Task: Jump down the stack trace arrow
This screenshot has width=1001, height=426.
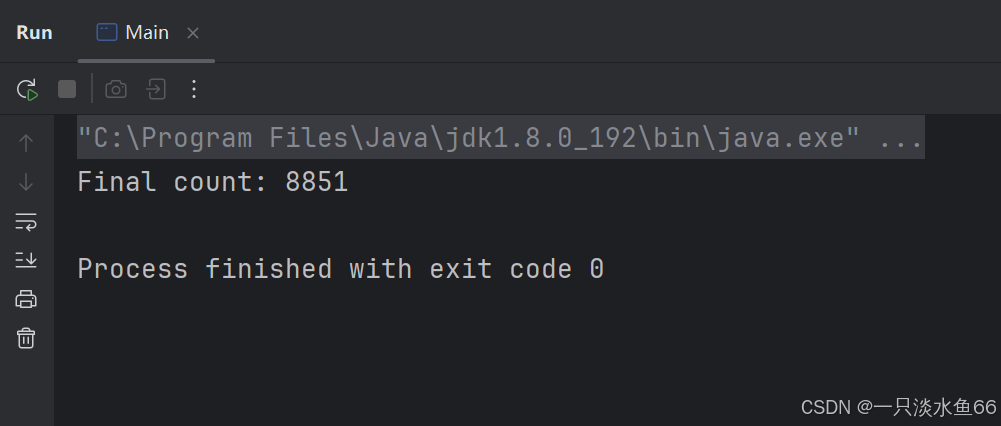Action: [26, 183]
